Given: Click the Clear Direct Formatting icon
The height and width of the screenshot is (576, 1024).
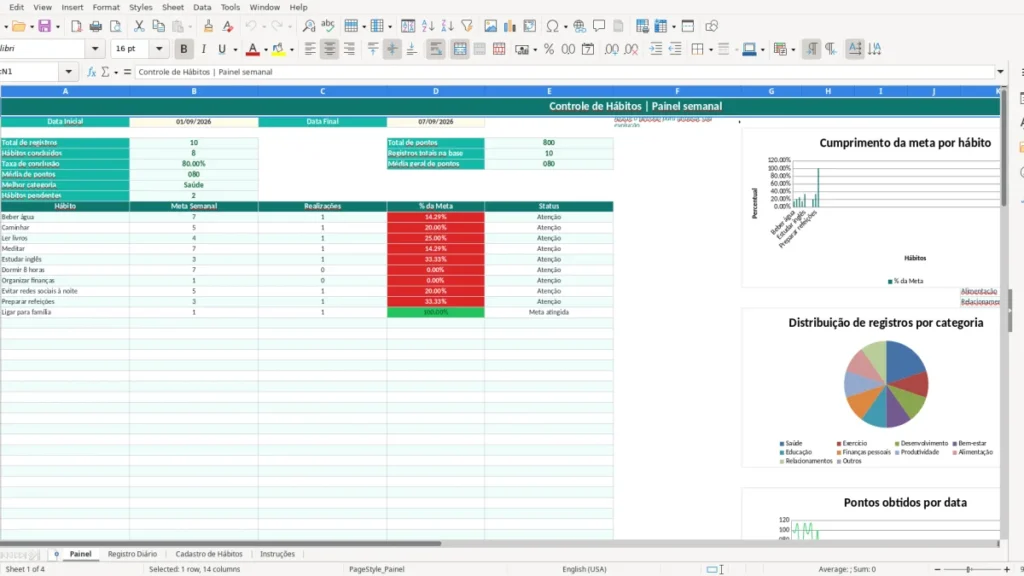Looking at the screenshot, I should (227, 26).
